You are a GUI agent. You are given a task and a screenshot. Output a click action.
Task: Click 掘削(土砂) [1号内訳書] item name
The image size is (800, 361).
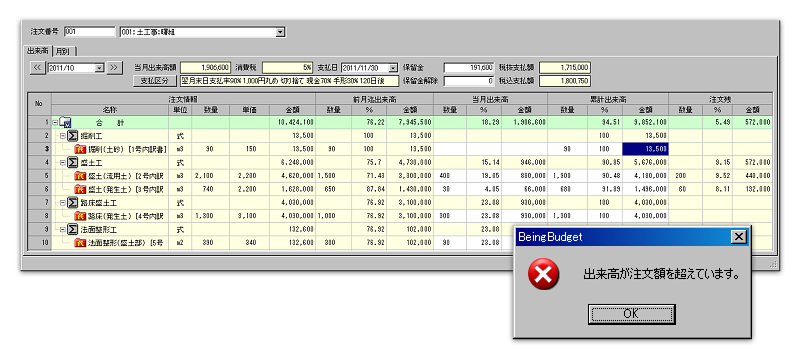click(126, 149)
